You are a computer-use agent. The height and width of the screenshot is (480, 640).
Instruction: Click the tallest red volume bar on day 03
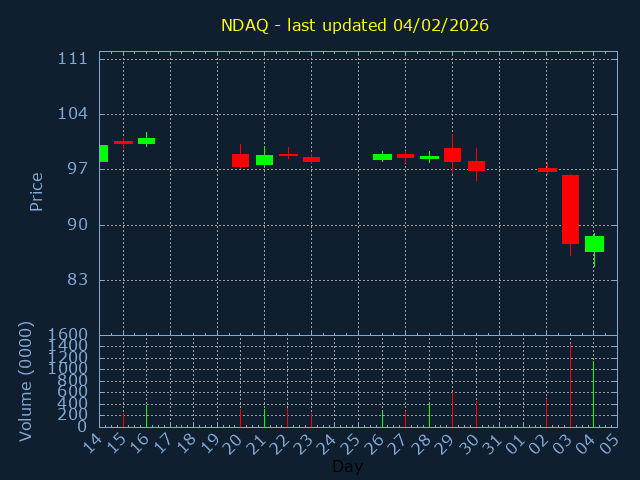[x=570, y=385]
